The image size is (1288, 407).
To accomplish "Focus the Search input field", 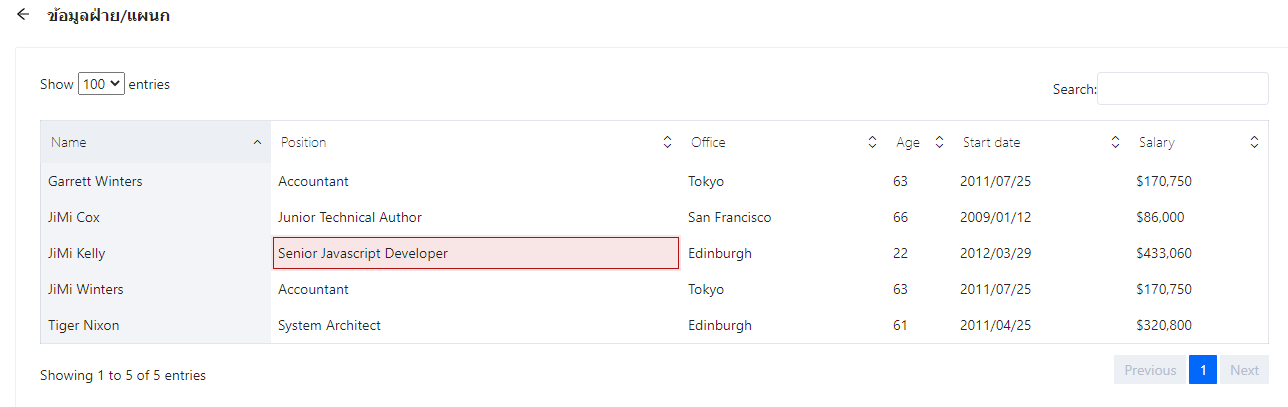I will [1182, 89].
